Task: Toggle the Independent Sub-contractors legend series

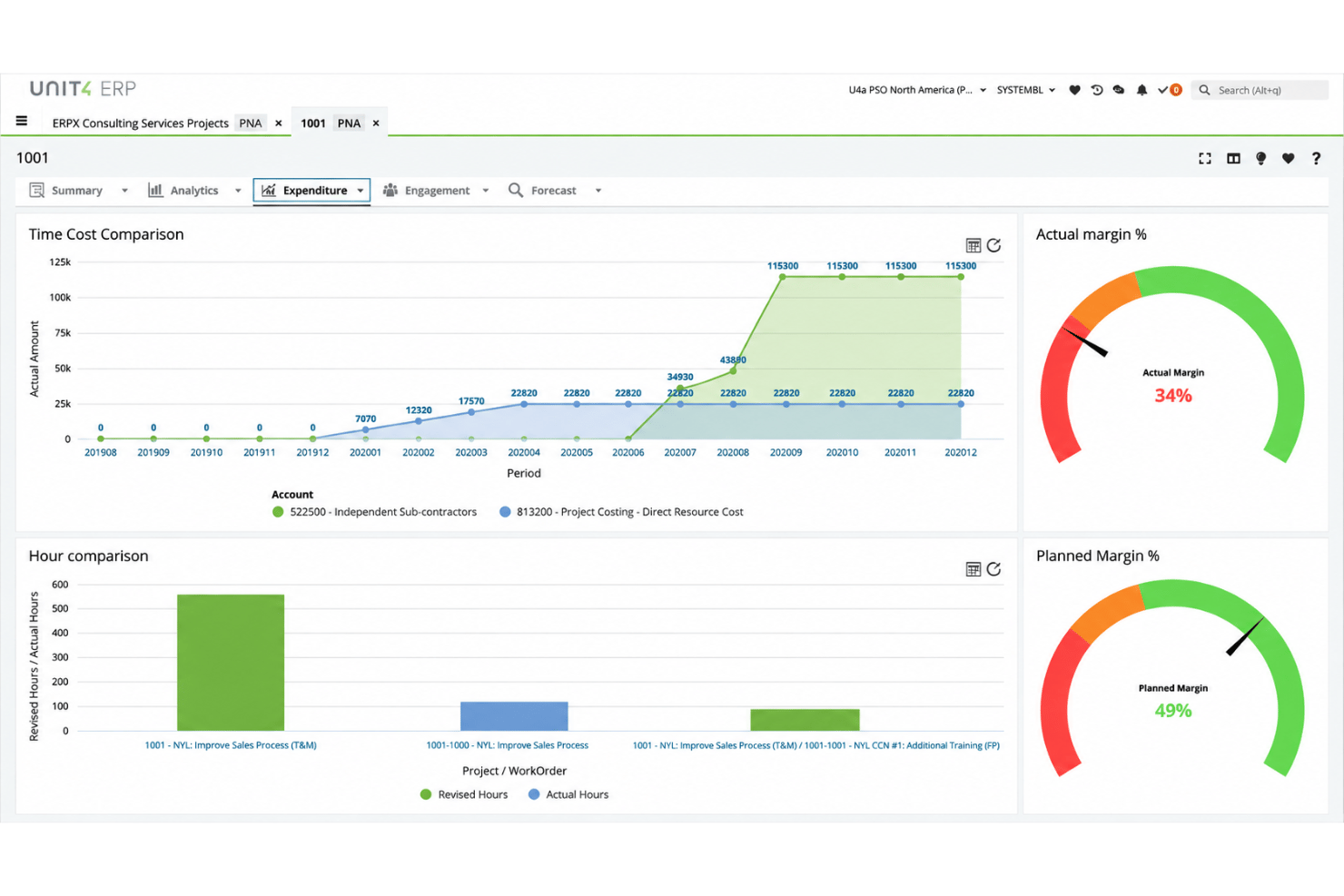Action: pyautogui.click(x=374, y=512)
